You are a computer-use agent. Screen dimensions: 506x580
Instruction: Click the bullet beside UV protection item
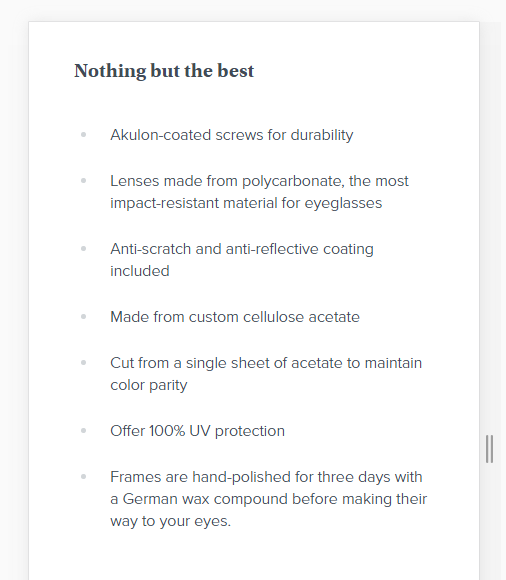[x=84, y=431]
